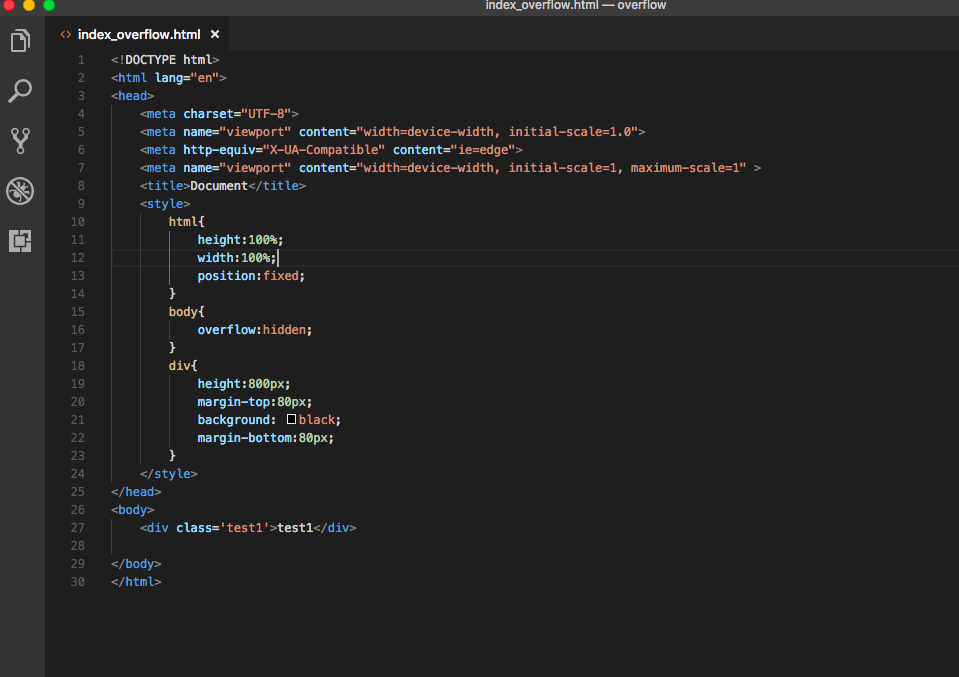Open the Extensions icon in activity bar

[x=20, y=241]
